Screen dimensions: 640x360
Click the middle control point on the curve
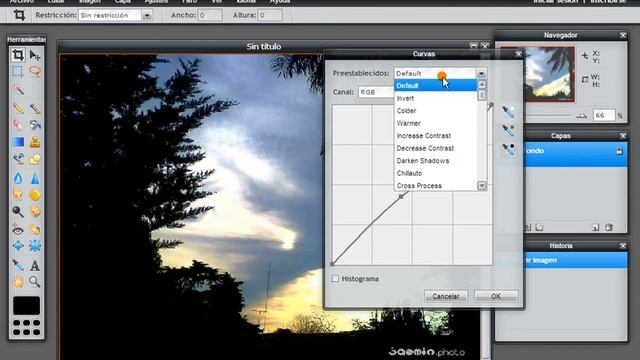point(401,196)
